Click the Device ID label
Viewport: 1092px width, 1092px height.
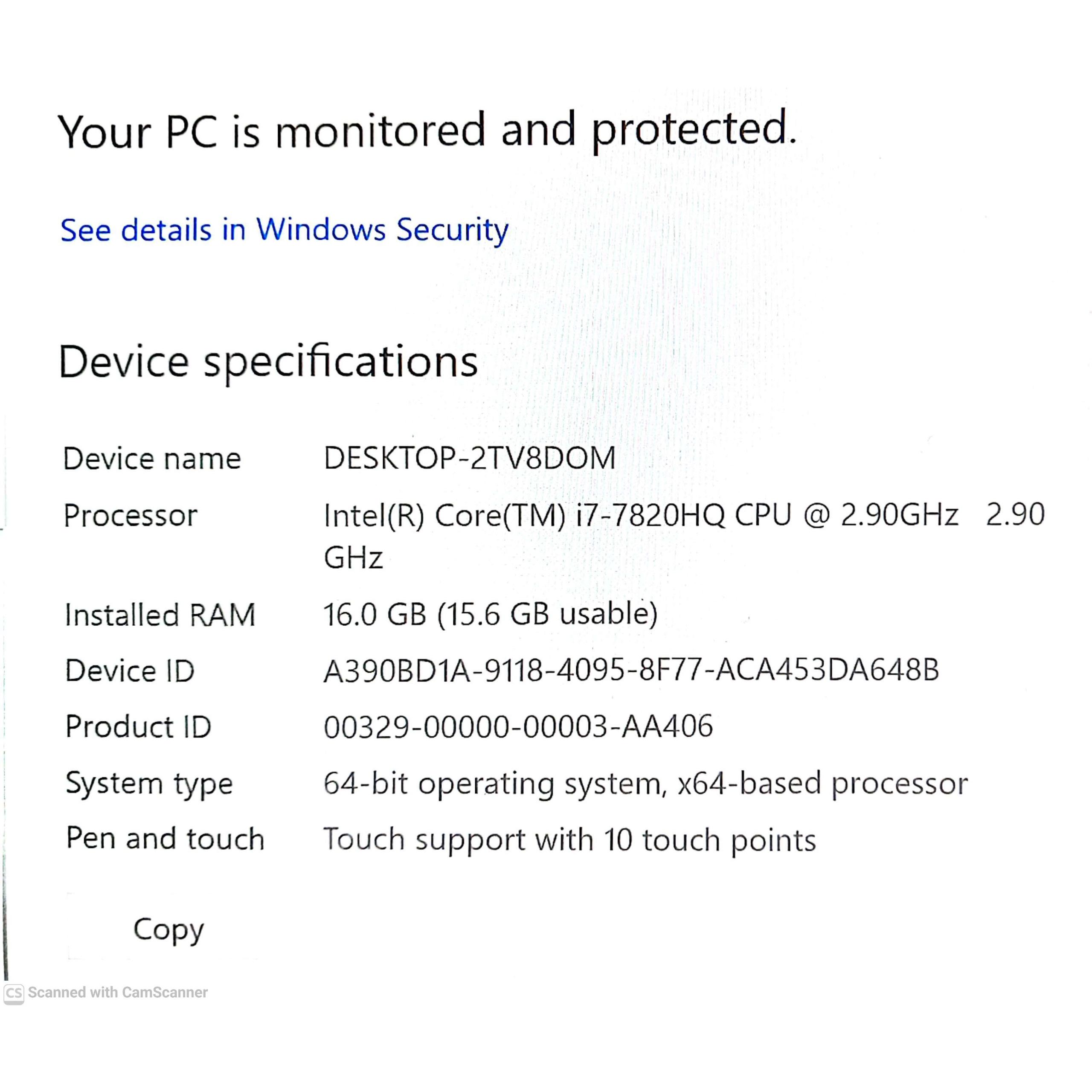click(x=130, y=671)
